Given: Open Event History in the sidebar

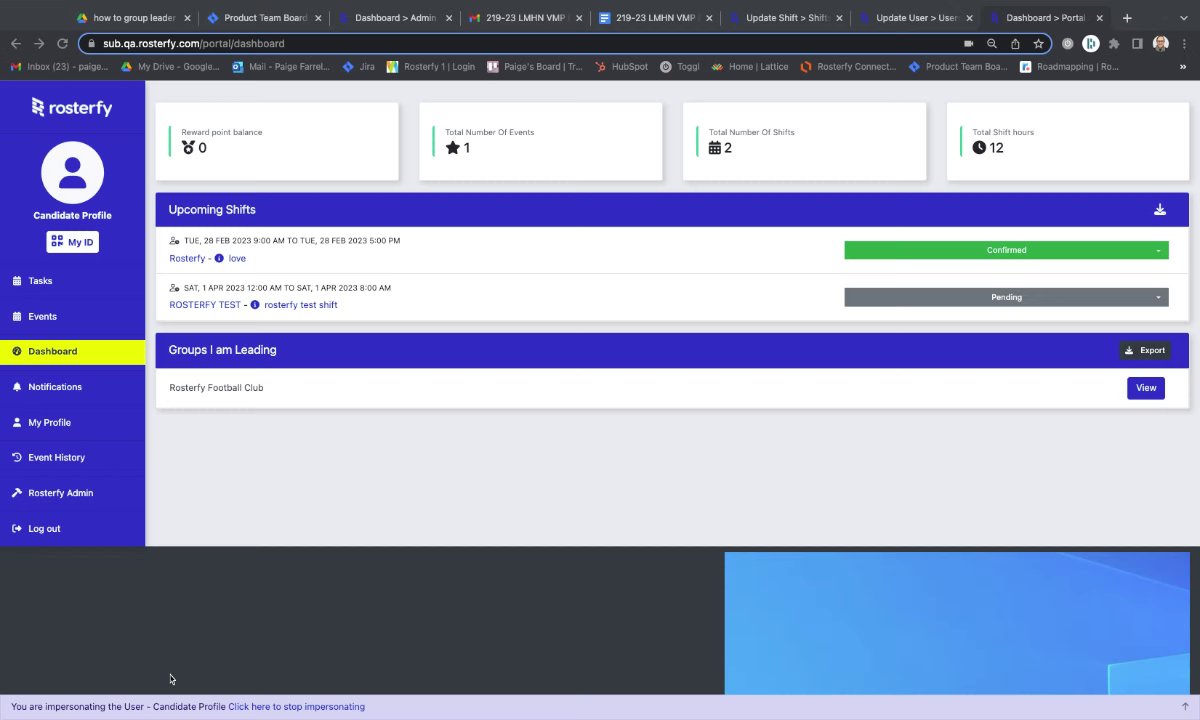Looking at the screenshot, I should tap(72, 457).
